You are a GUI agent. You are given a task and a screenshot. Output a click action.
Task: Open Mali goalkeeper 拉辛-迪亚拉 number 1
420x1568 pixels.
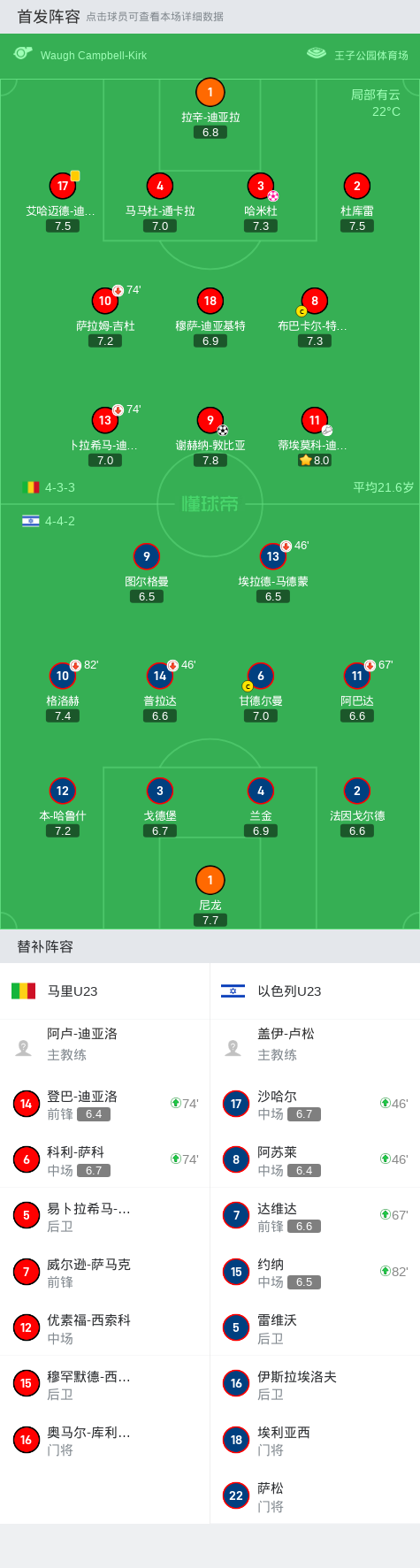(x=210, y=92)
